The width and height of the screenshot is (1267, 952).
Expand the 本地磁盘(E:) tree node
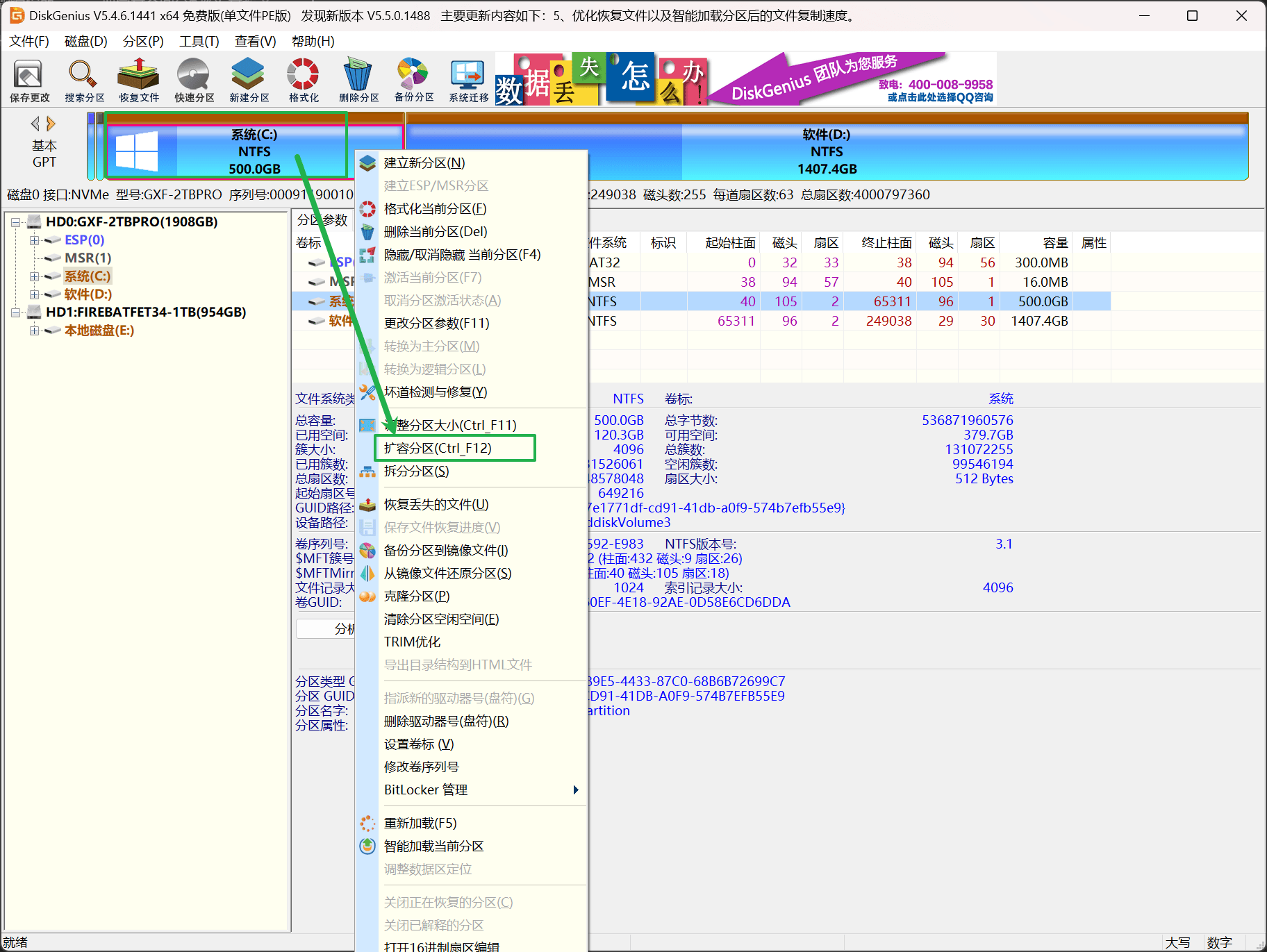point(34,331)
